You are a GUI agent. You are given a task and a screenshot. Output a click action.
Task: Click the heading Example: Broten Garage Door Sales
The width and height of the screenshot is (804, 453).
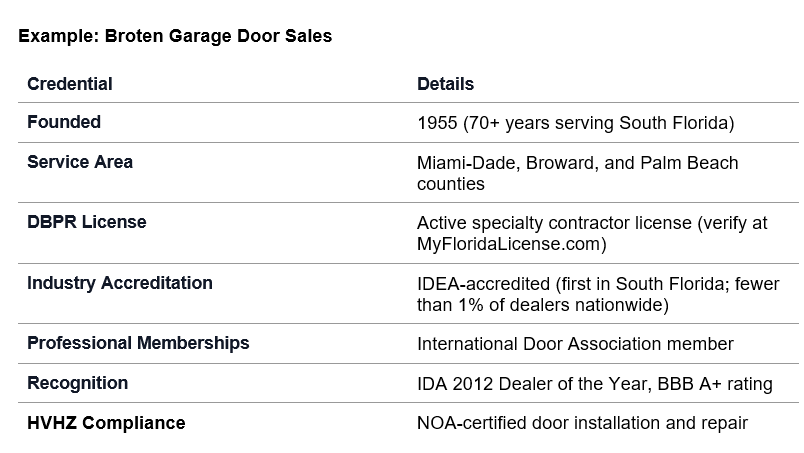pos(175,36)
